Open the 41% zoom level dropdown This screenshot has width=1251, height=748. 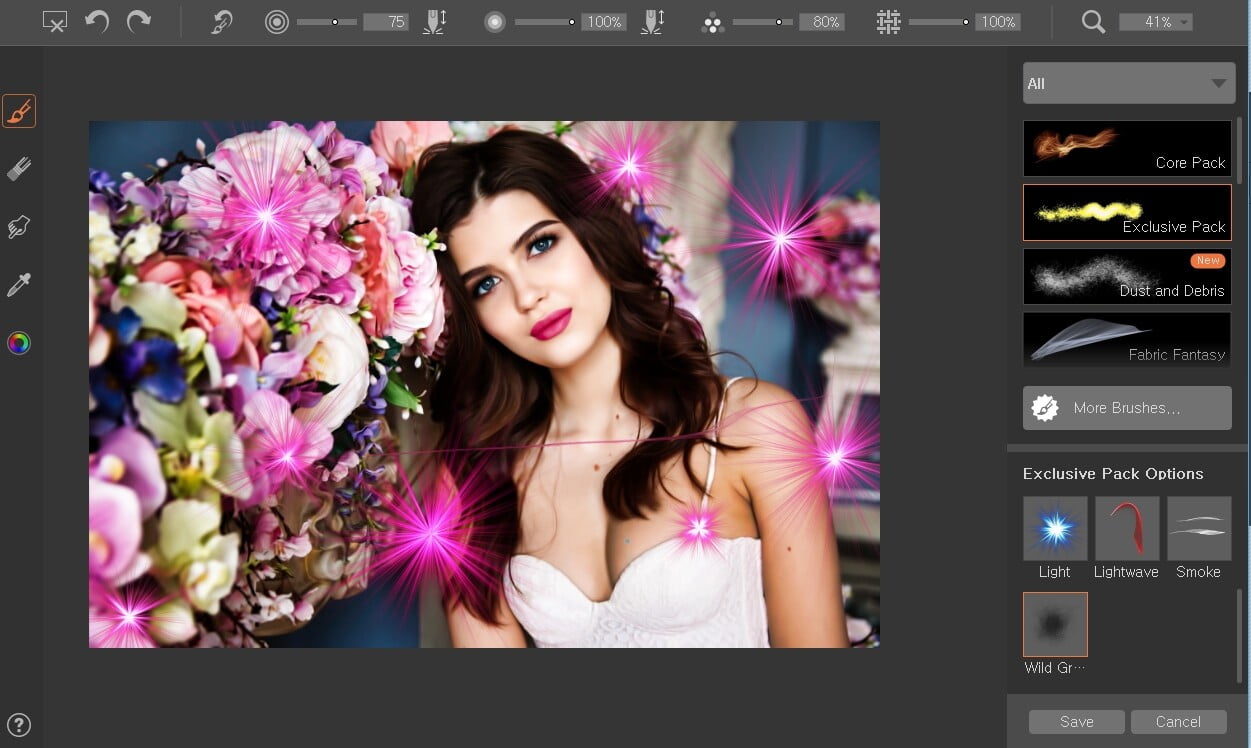(1155, 22)
